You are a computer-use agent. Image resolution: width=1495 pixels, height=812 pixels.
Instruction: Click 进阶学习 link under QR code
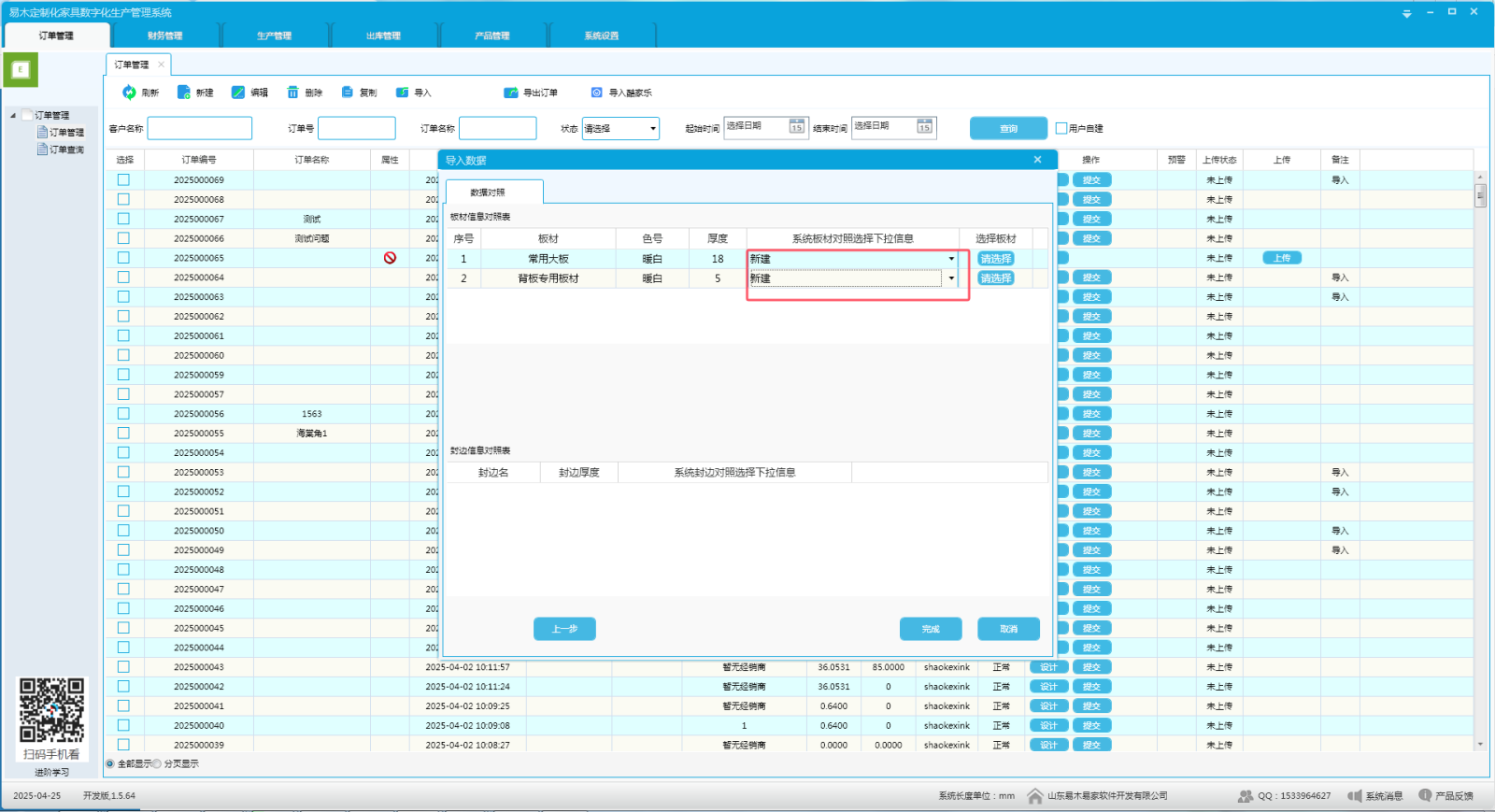click(52, 772)
